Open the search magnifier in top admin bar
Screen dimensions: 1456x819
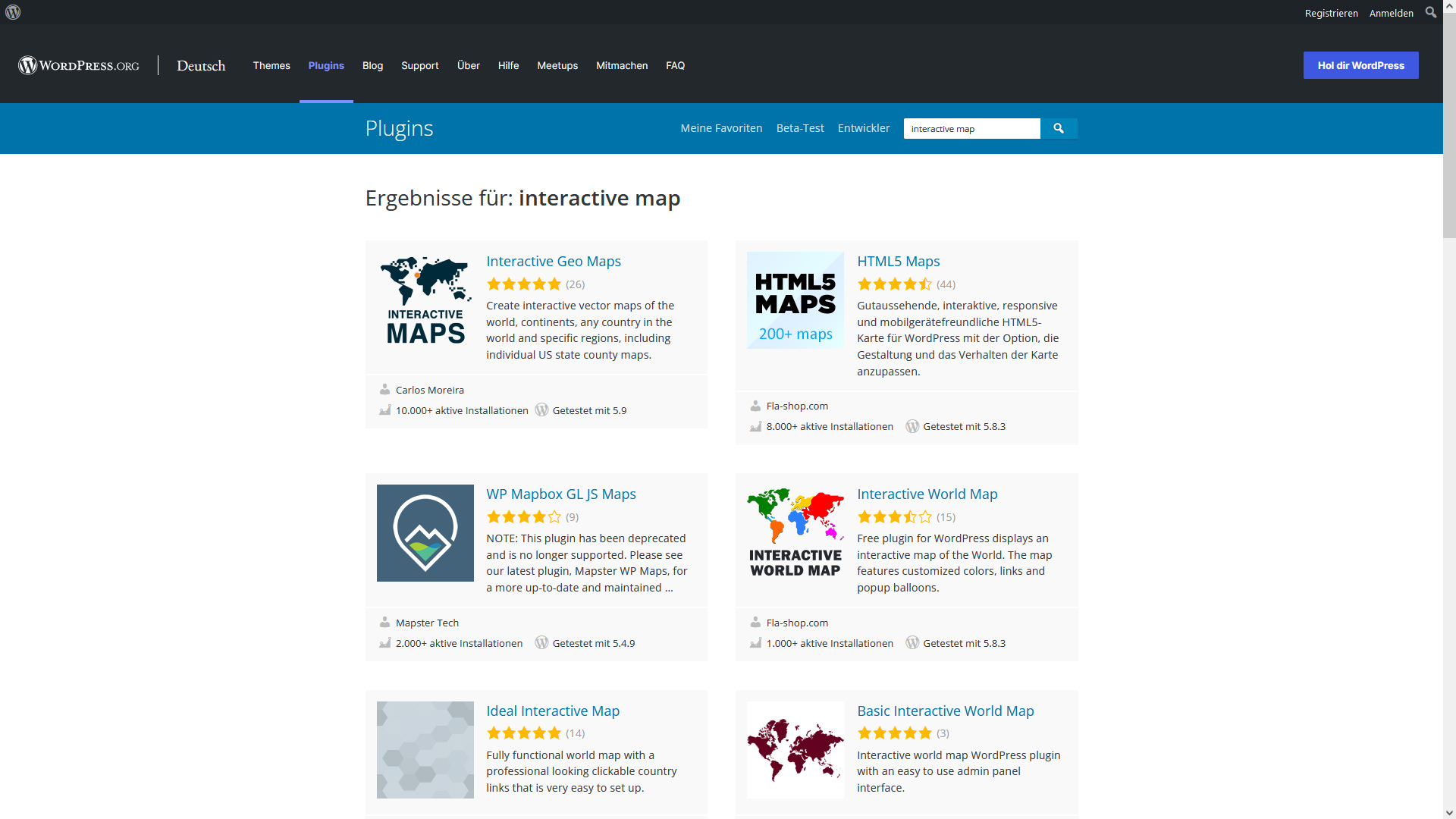pyautogui.click(x=1431, y=12)
